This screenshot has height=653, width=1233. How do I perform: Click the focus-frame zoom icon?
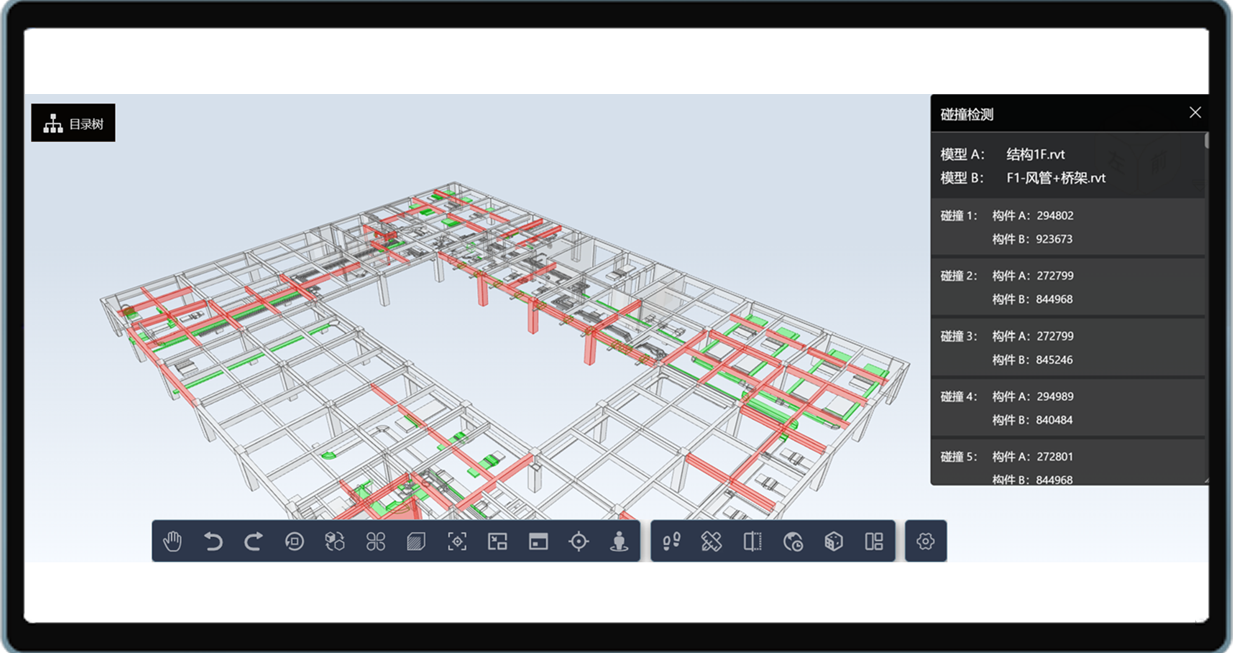(x=457, y=541)
